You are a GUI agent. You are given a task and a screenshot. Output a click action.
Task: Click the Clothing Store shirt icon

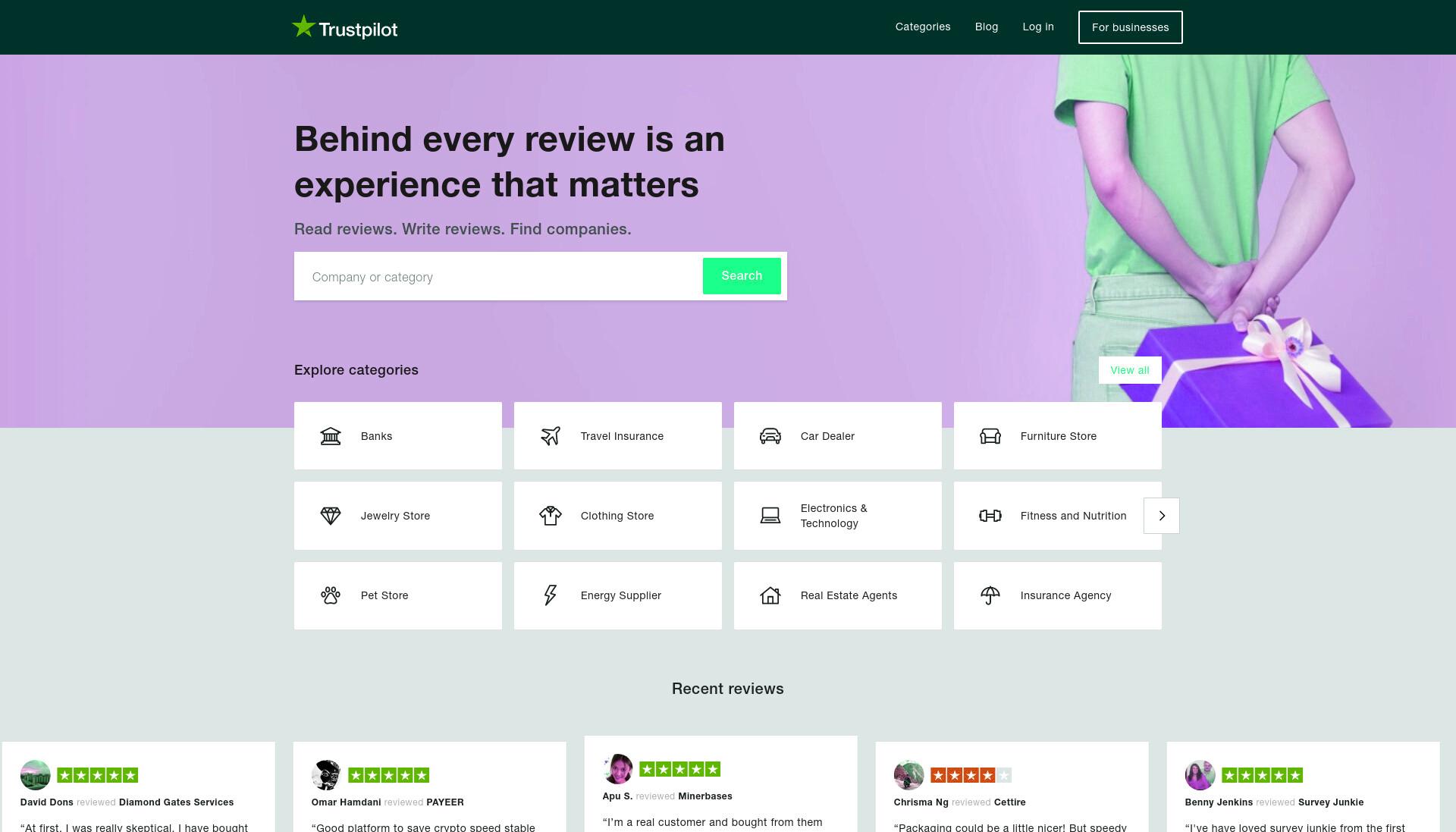click(551, 516)
